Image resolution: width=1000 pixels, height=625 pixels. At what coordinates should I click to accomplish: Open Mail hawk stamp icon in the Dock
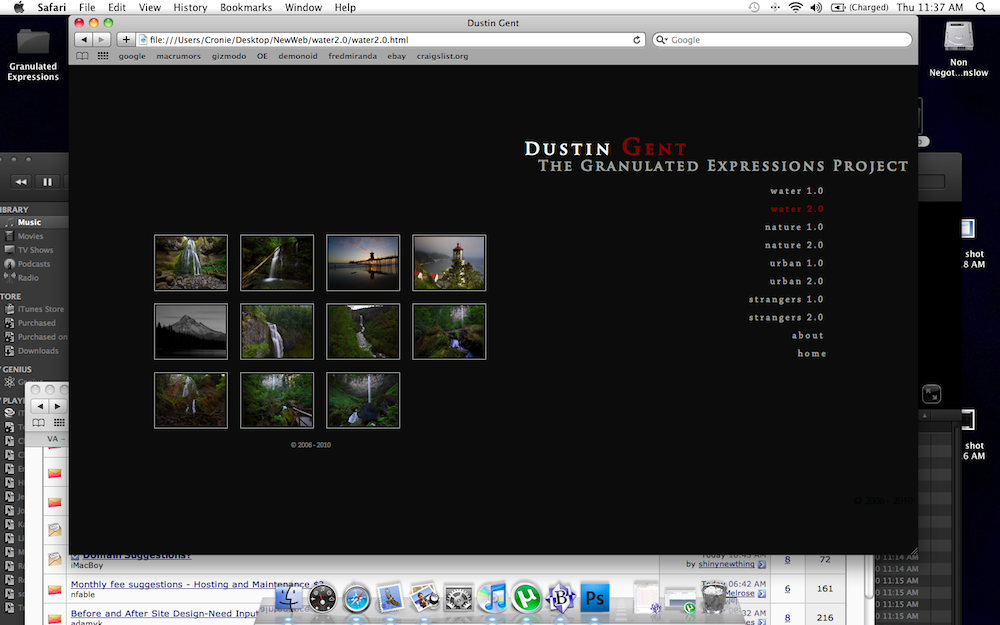coord(390,598)
